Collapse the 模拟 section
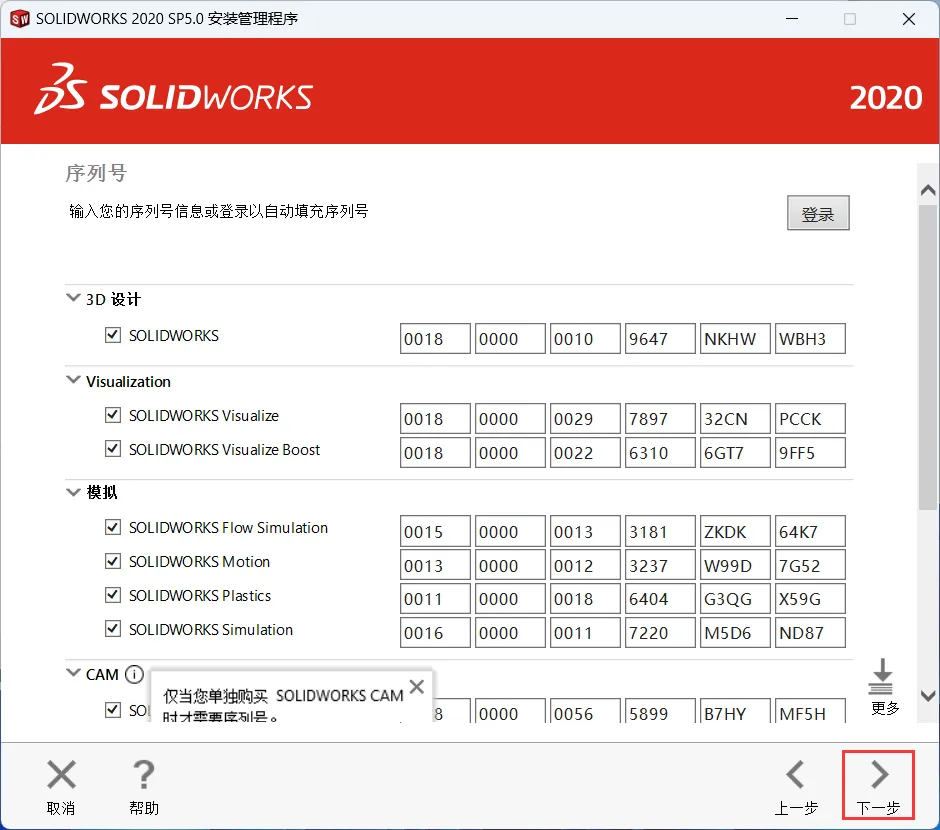This screenshot has height=830, width=940. [x=73, y=492]
